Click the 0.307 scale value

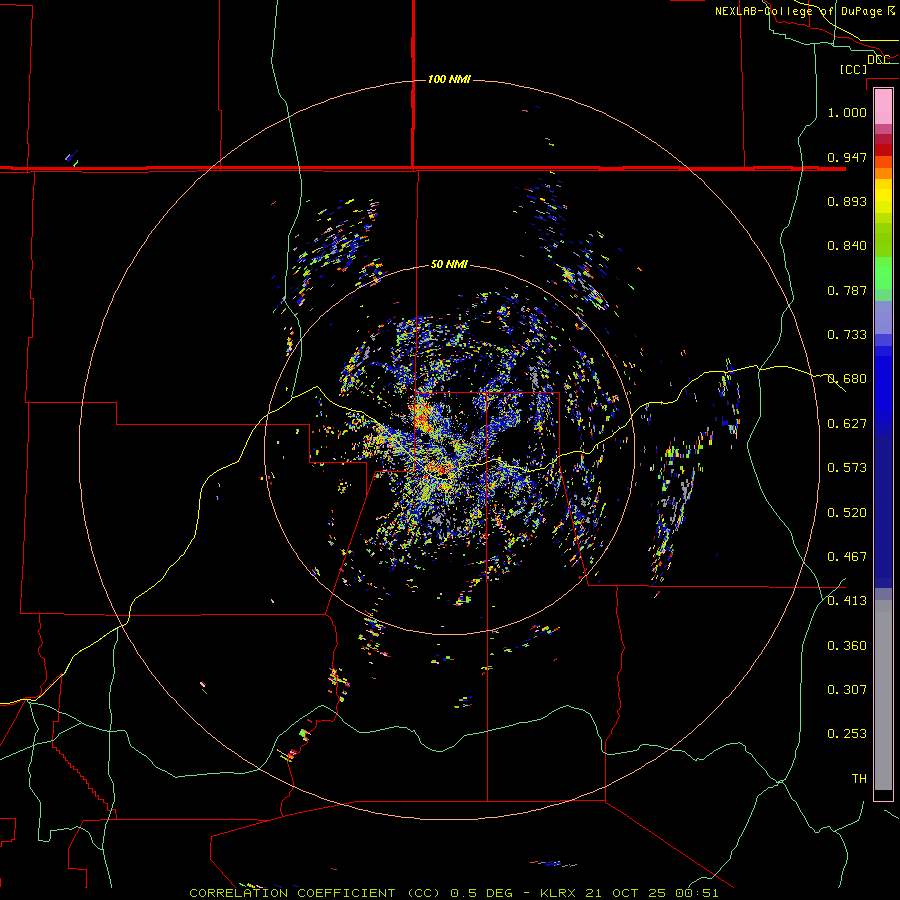click(847, 690)
